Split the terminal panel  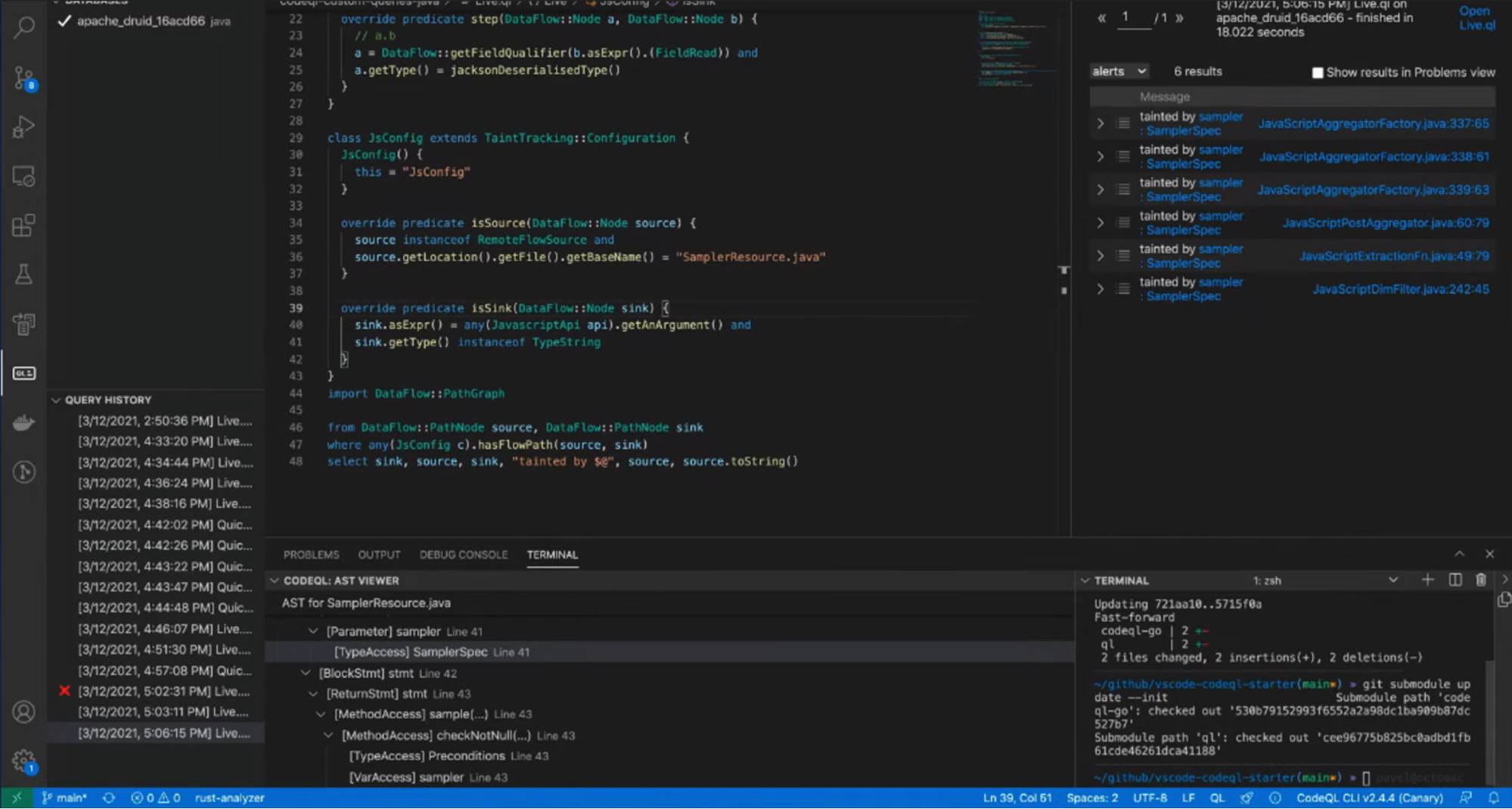(1454, 580)
